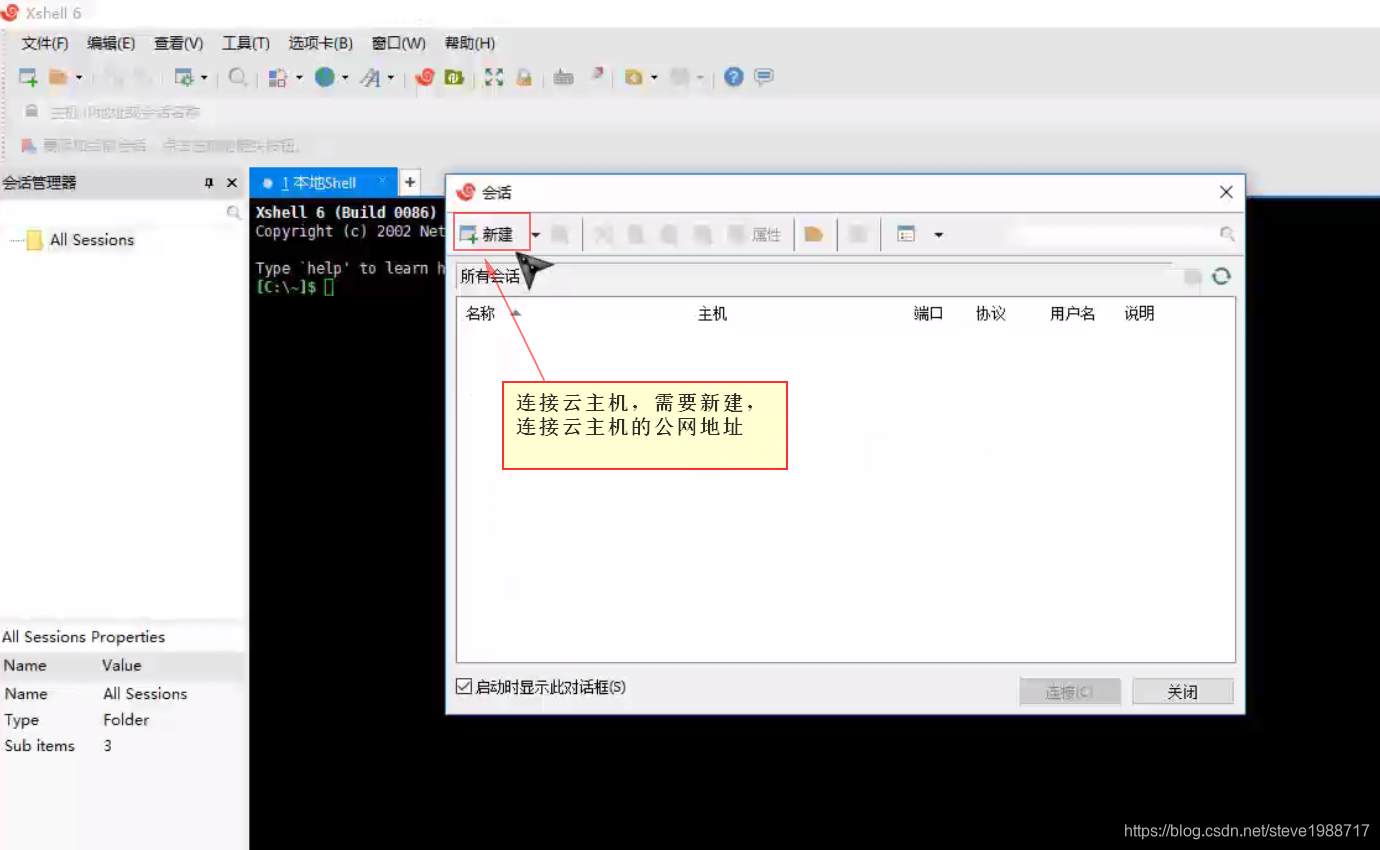Click 新建 button in sessions dialog
Screen dimensions: 1380x850
pyautogui.click(x=487, y=235)
